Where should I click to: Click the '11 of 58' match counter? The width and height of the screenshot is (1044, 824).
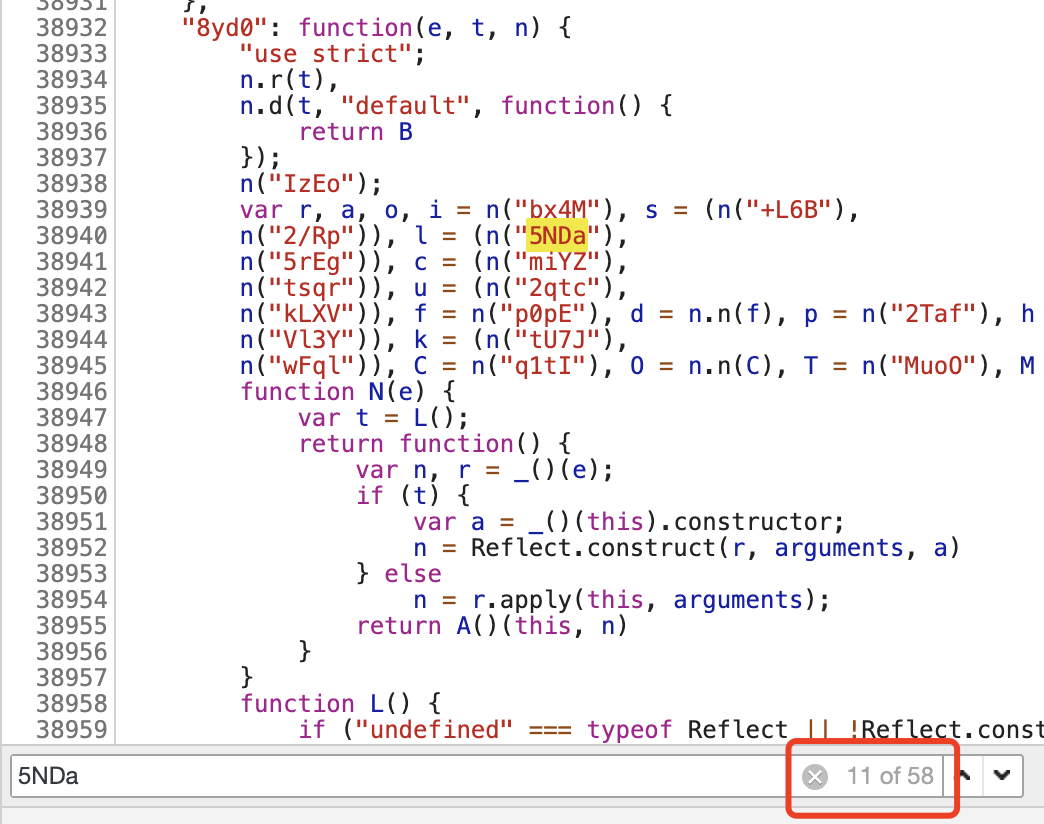click(890, 776)
